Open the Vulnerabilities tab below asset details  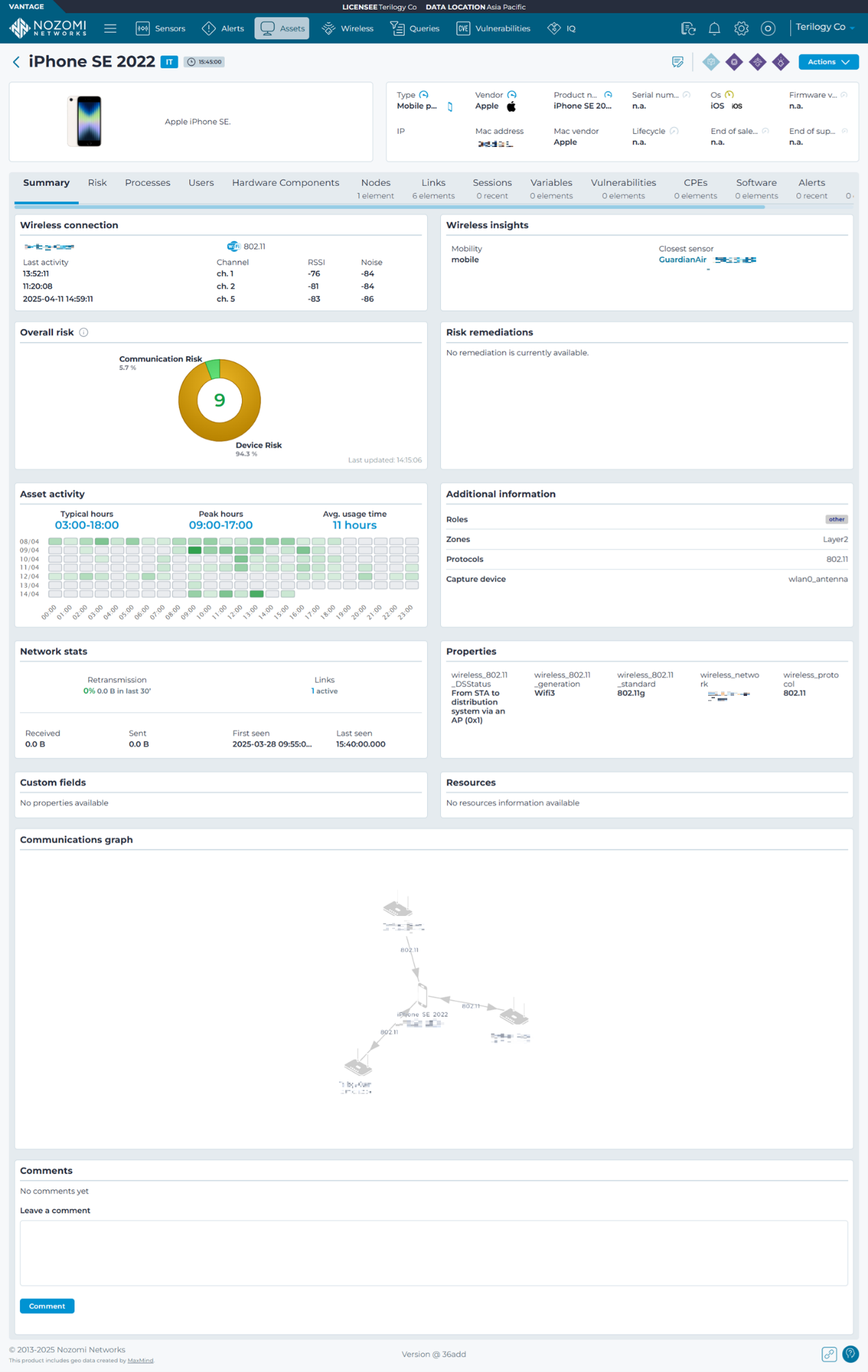pyautogui.click(x=623, y=188)
